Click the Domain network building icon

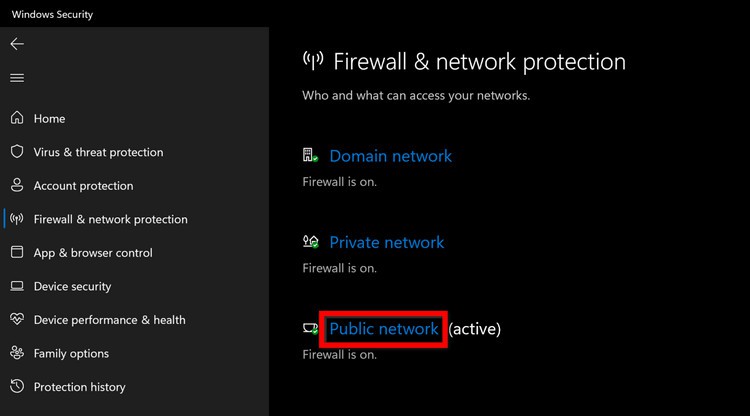pos(310,156)
